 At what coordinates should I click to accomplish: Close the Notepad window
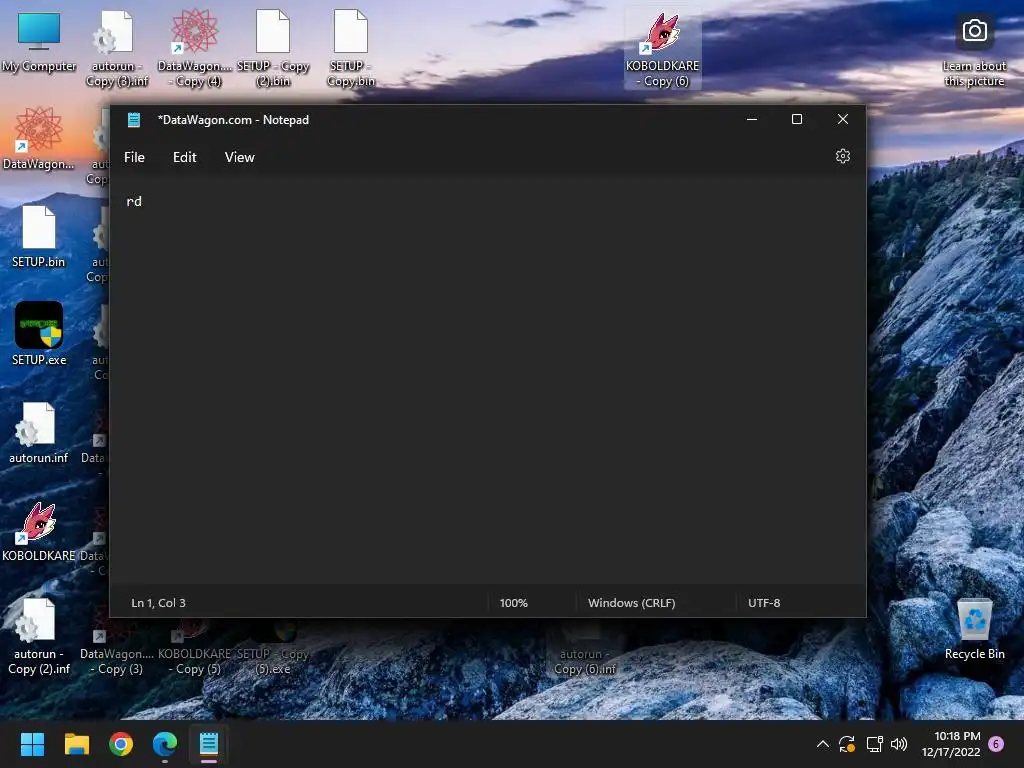click(x=842, y=120)
